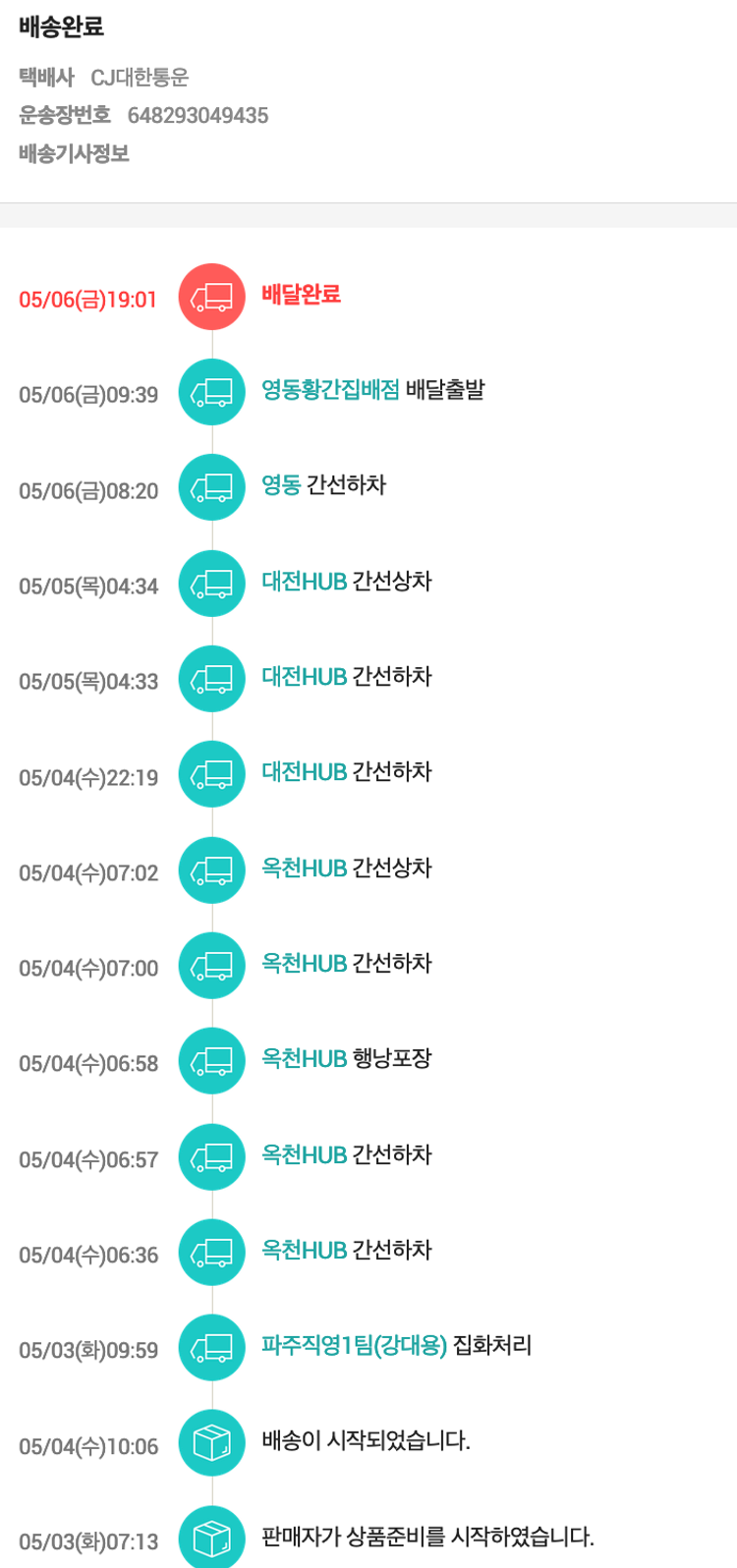
Task: Click 옥천HUB link in the 05/04(수)06:36 entry
Action: coord(304,1251)
